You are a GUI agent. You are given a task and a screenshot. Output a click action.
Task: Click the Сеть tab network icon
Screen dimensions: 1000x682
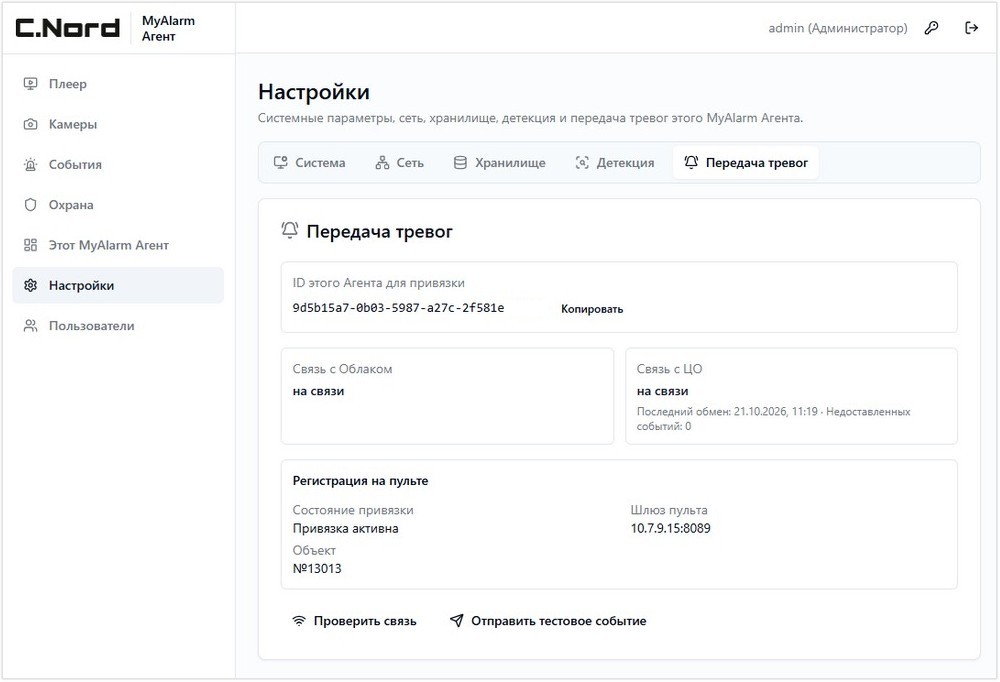(382, 163)
